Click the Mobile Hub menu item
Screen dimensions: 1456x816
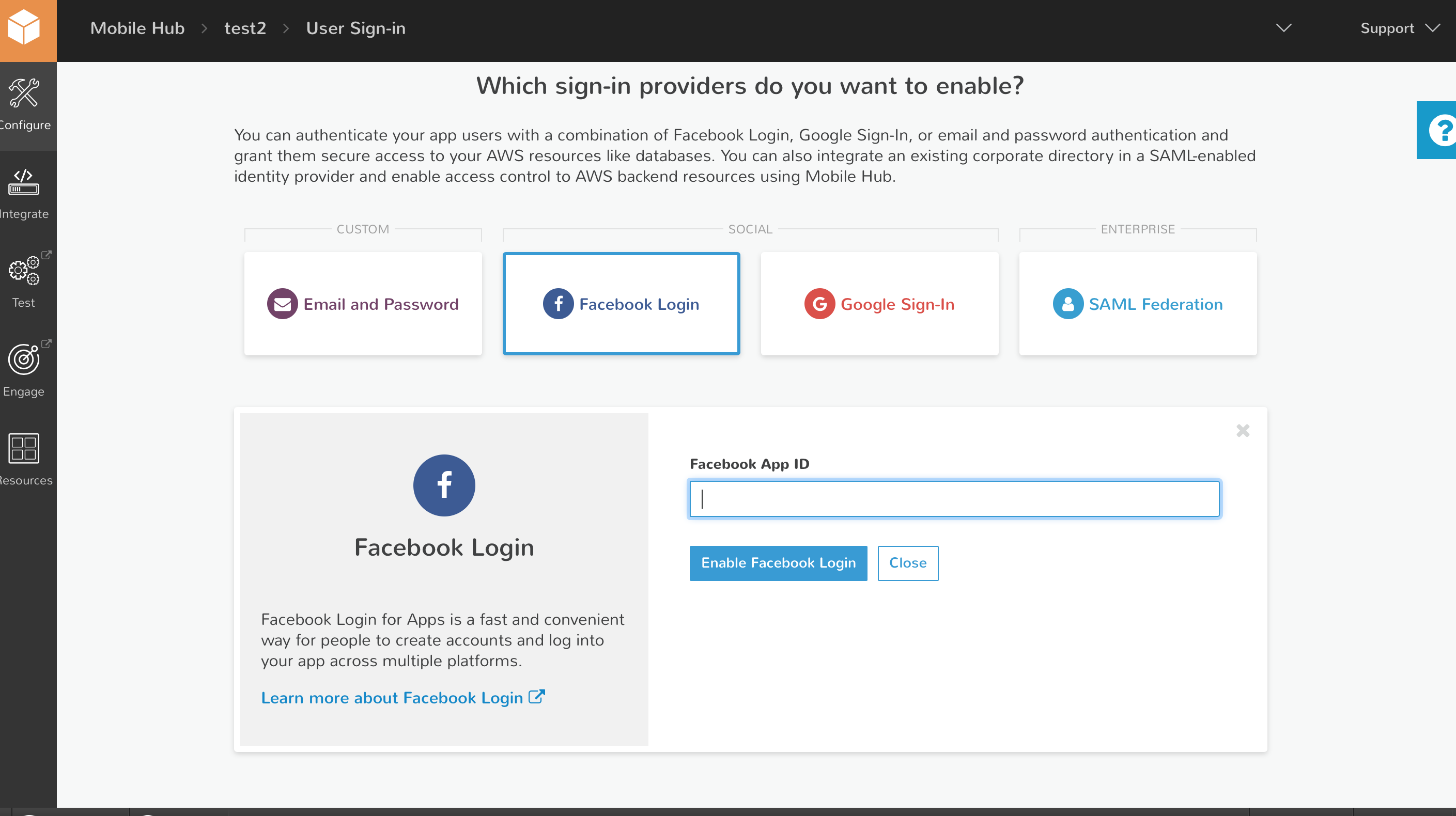138,28
